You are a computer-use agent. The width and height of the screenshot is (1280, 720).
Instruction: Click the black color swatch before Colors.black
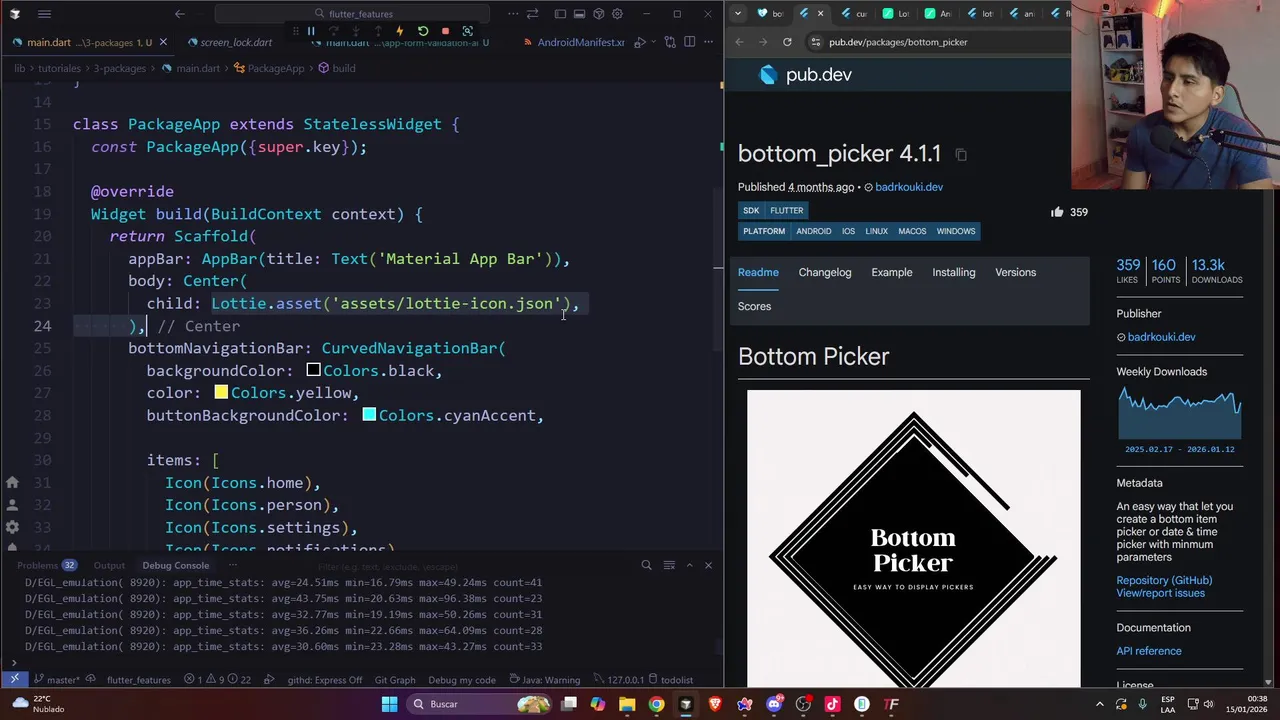point(313,370)
